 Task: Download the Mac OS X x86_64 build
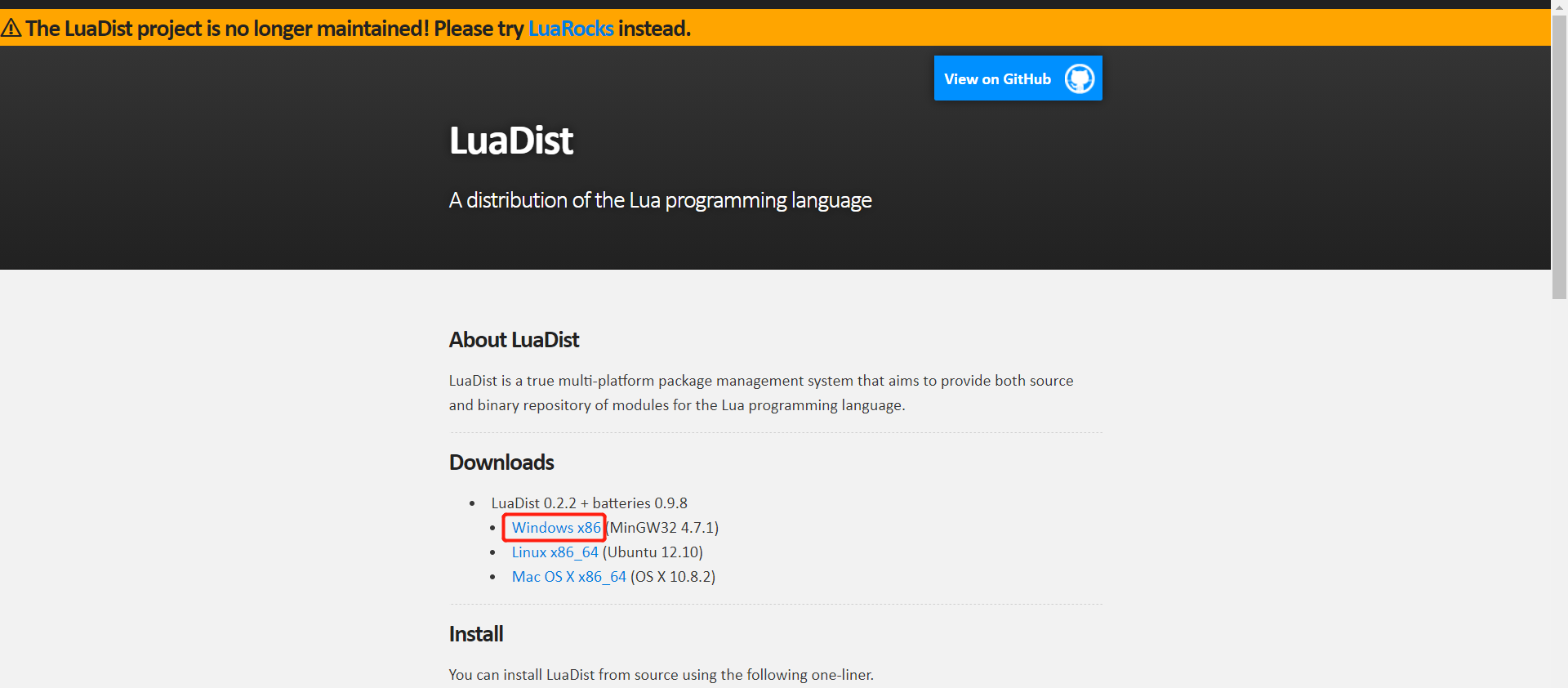[568, 577]
